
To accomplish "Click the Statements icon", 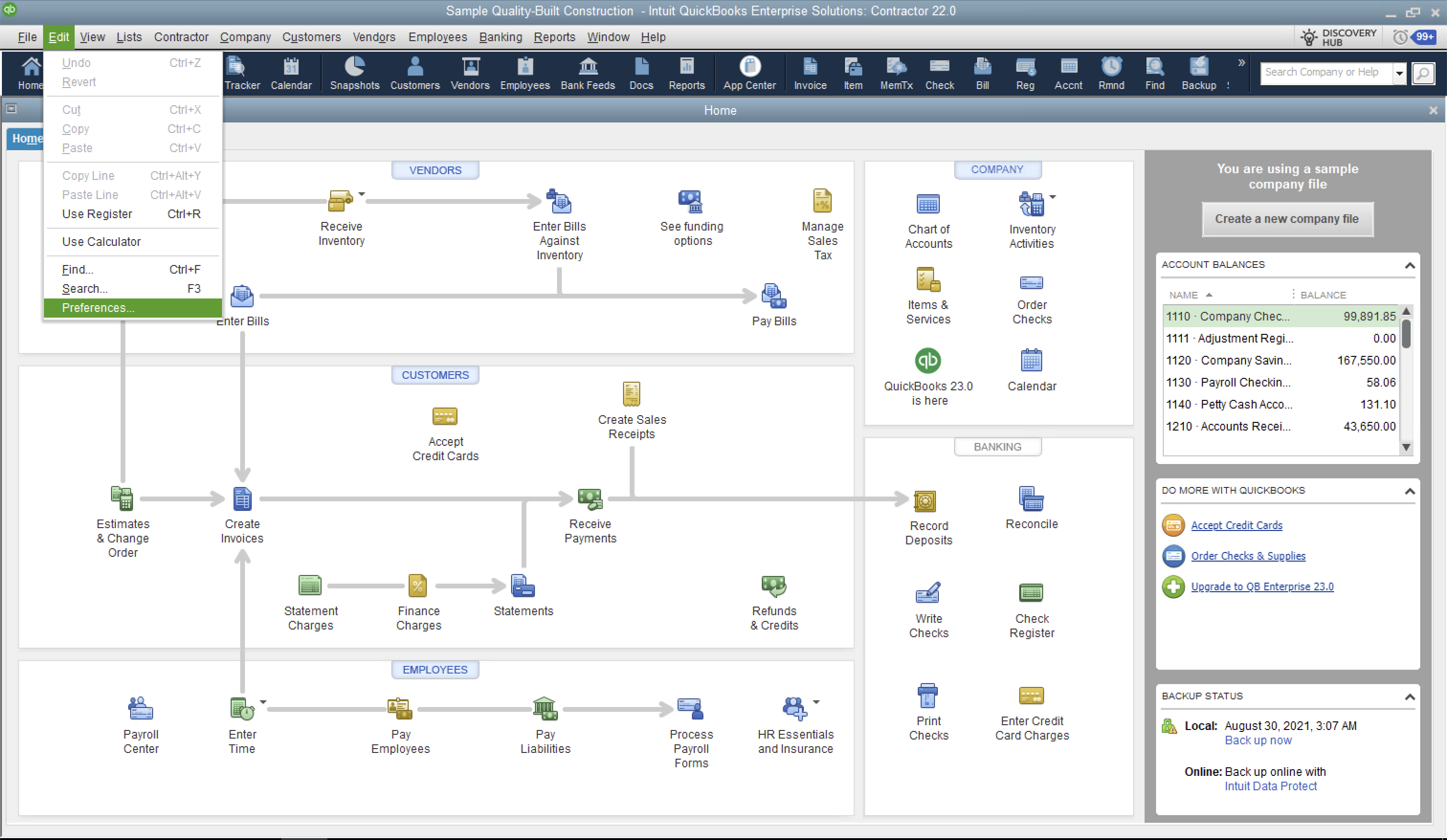I will [x=523, y=586].
